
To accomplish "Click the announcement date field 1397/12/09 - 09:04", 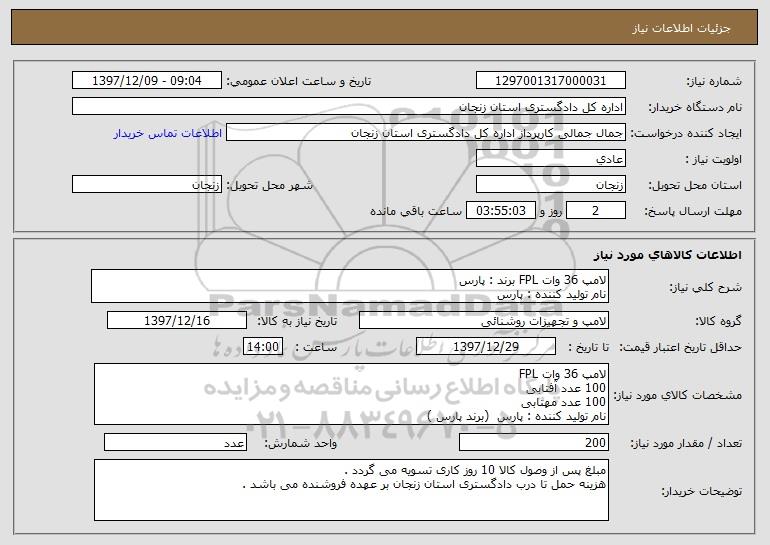I will tap(147, 81).
